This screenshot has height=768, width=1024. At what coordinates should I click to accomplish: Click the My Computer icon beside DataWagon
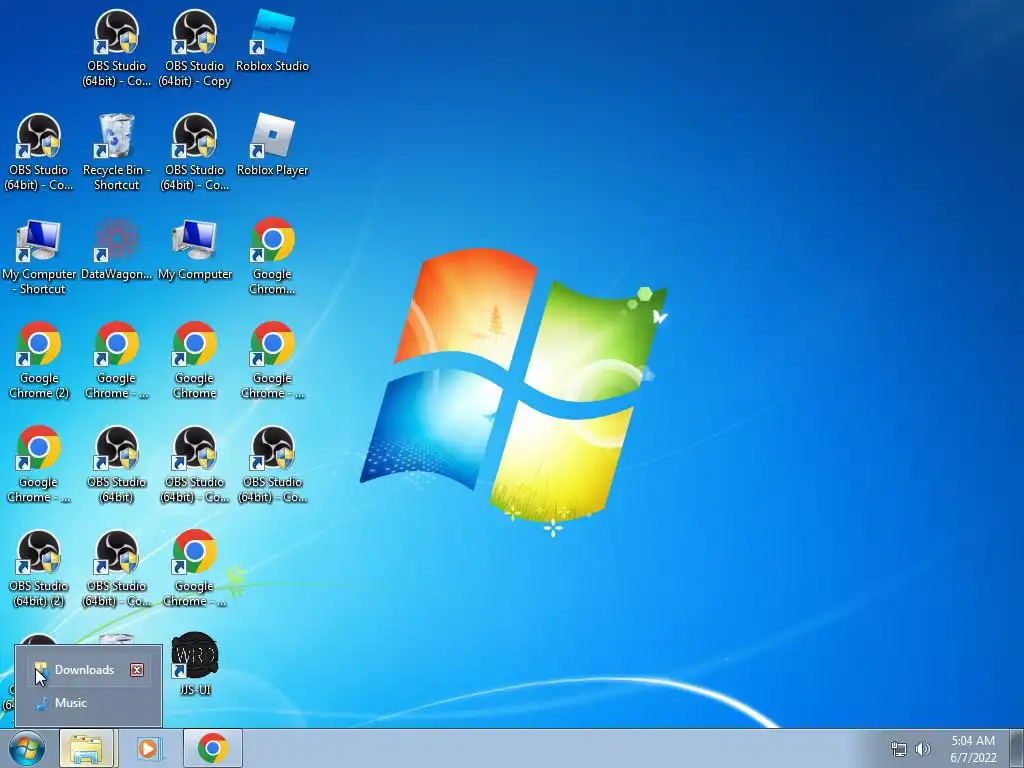coord(195,249)
